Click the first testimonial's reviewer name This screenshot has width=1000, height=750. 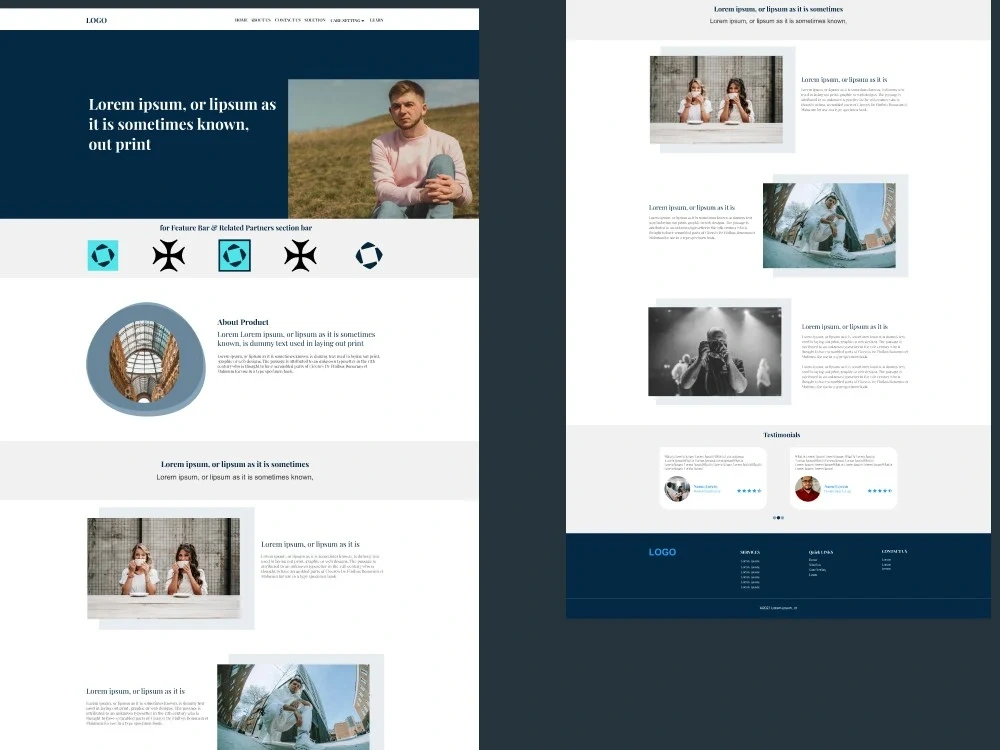click(x=705, y=487)
